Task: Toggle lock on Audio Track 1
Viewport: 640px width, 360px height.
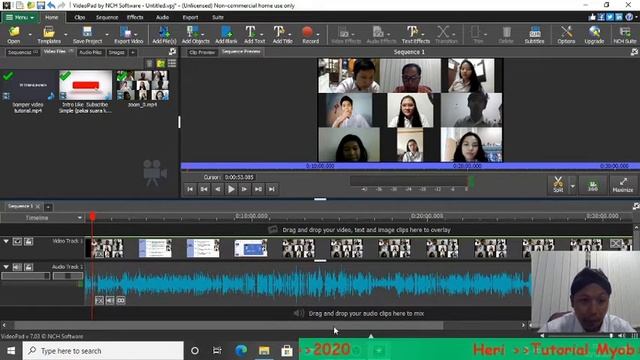Action: pos(28,267)
